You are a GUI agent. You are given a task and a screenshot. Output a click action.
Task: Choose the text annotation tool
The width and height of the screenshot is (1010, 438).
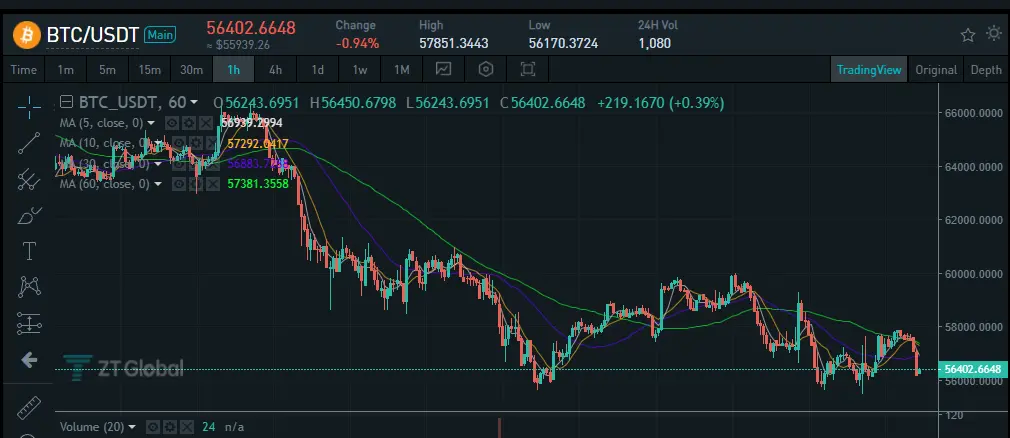(x=29, y=251)
